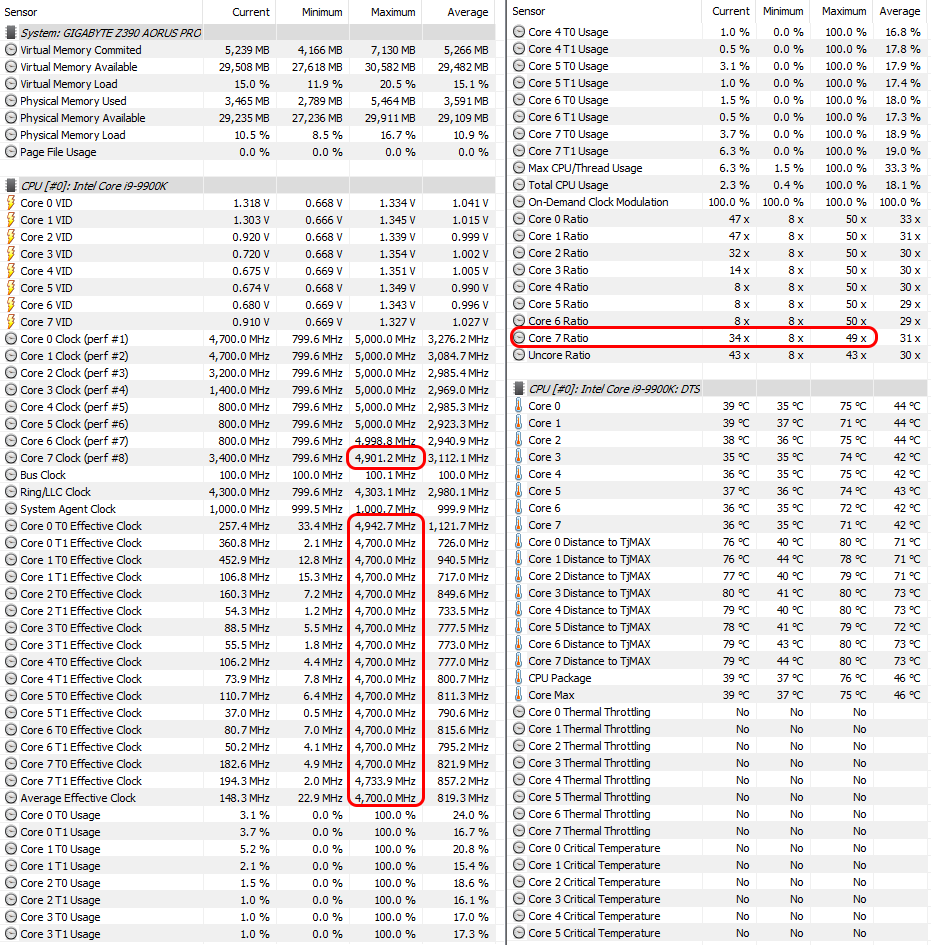The width and height of the screenshot is (931, 945).
Task: Click the System: GIGABYTE Z390 AORUS PRO chip icon
Action: (x=10, y=33)
